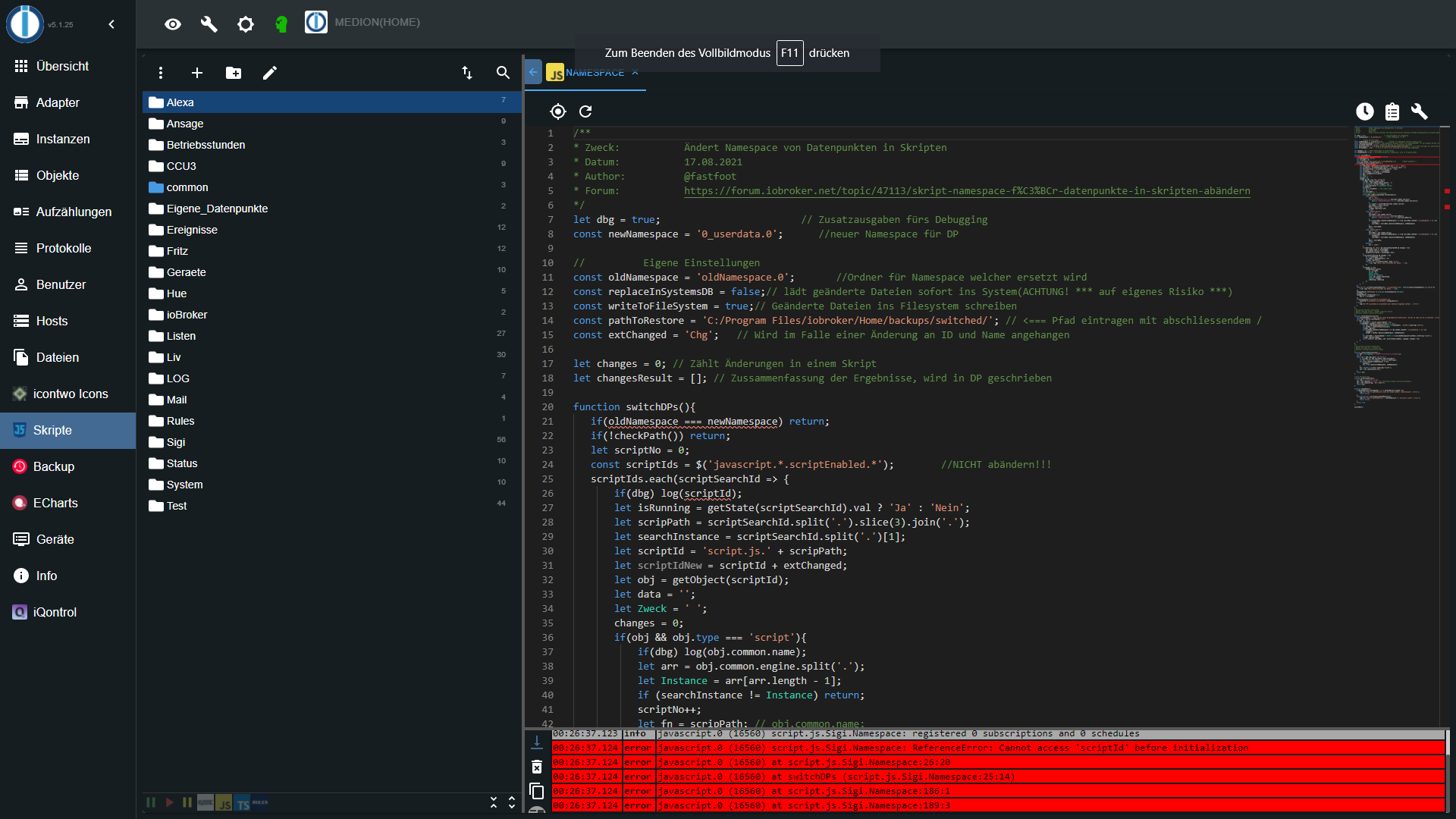Open the three-dot menu in script list
Viewport: 1456px width, 819px height.
click(161, 73)
